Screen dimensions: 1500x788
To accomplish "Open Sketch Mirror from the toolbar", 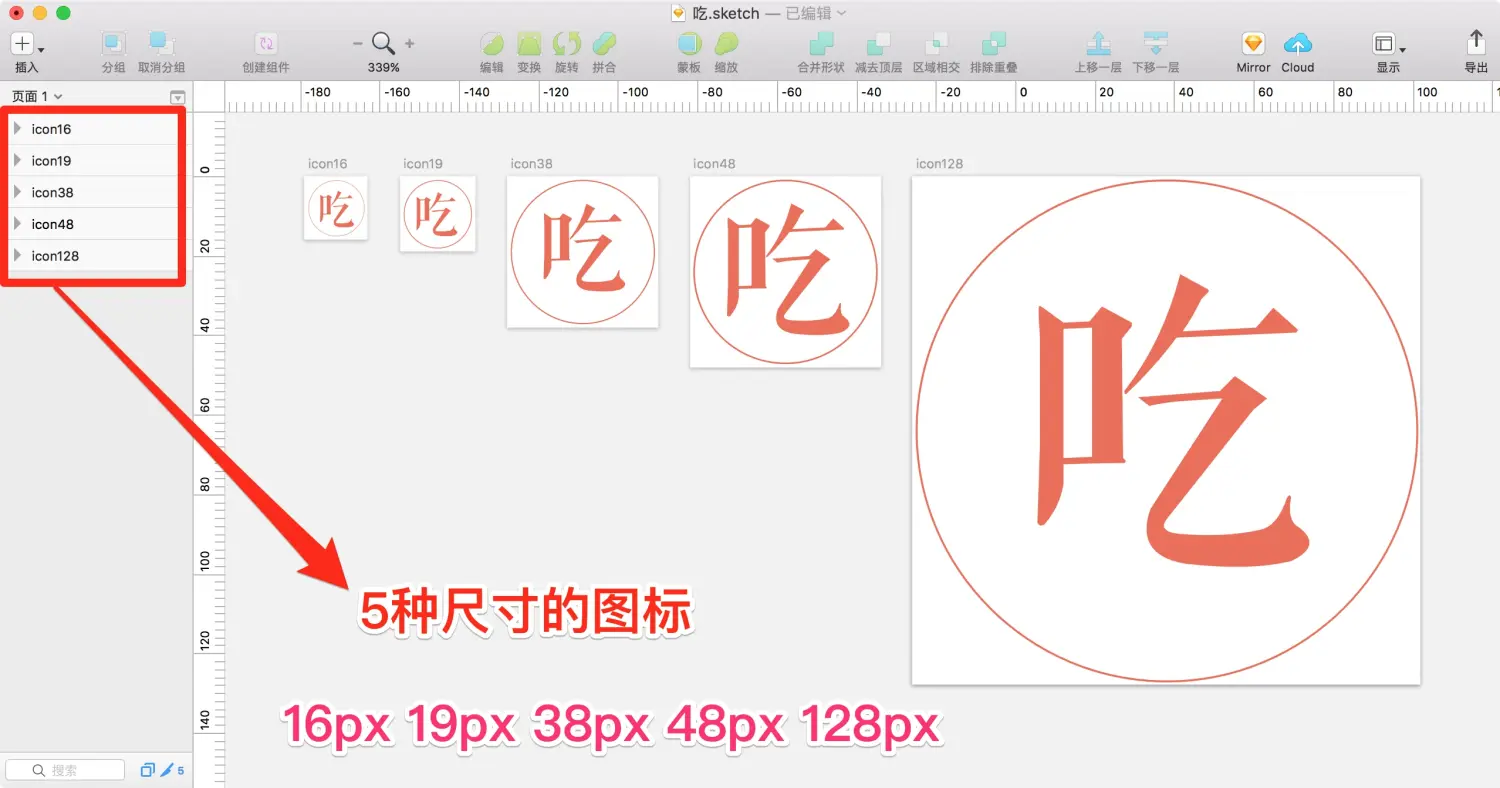I will point(1253,44).
